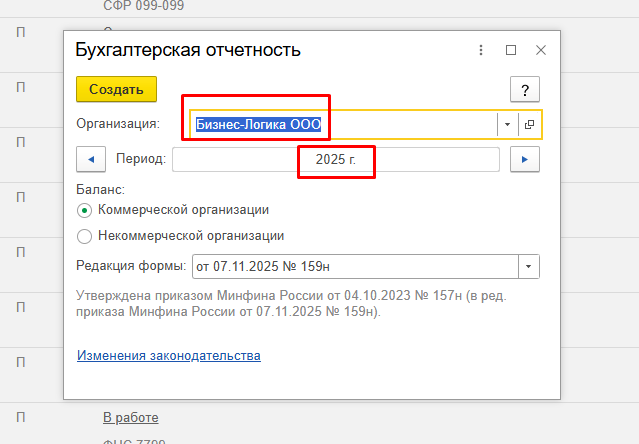Go to previous period with left arrow

91,159
